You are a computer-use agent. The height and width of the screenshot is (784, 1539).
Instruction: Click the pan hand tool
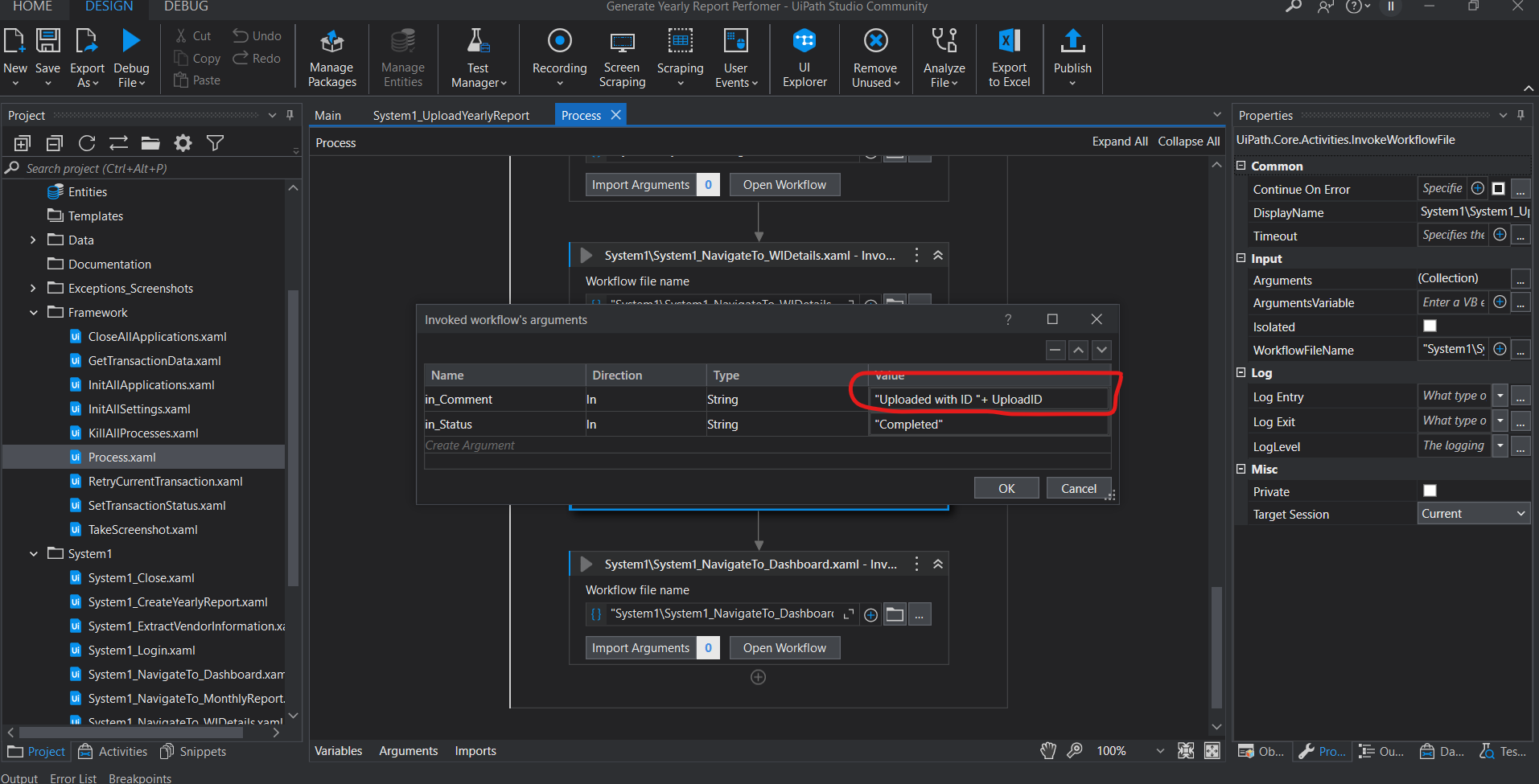(x=1047, y=751)
